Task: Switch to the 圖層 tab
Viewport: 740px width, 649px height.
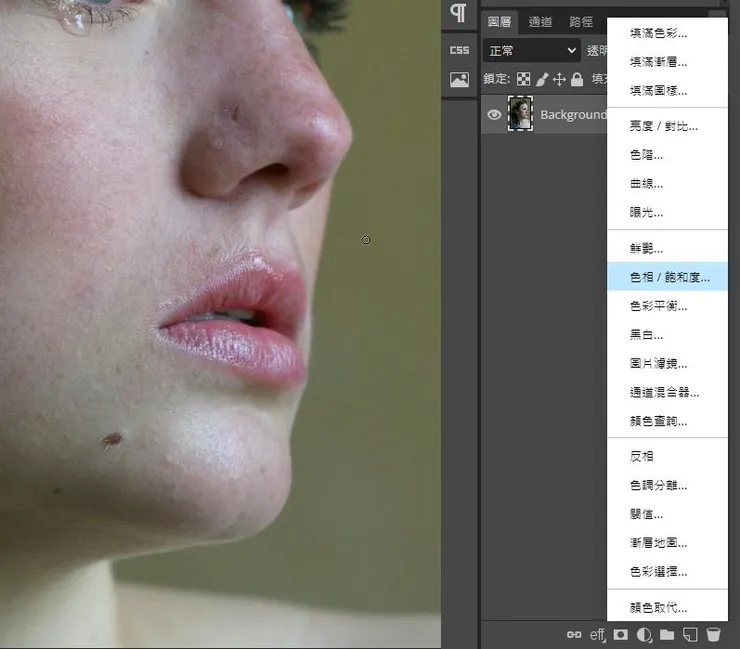Action: (x=499, y=22)
